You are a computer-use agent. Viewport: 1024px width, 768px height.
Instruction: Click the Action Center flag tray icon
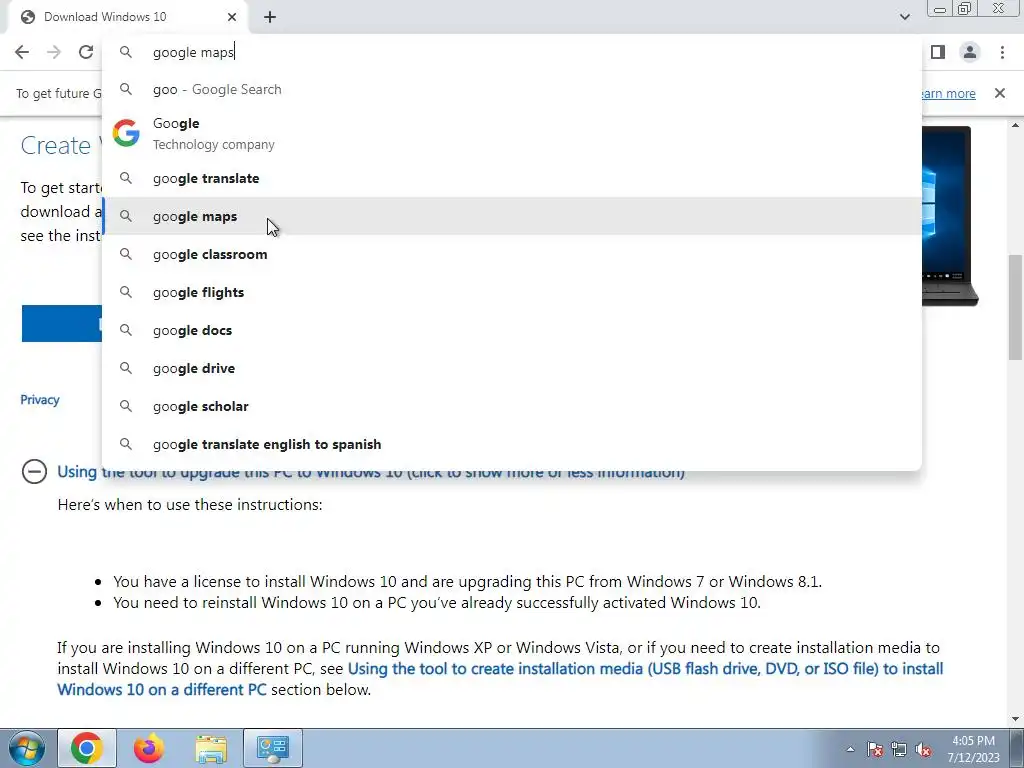(x=875, y=749)
